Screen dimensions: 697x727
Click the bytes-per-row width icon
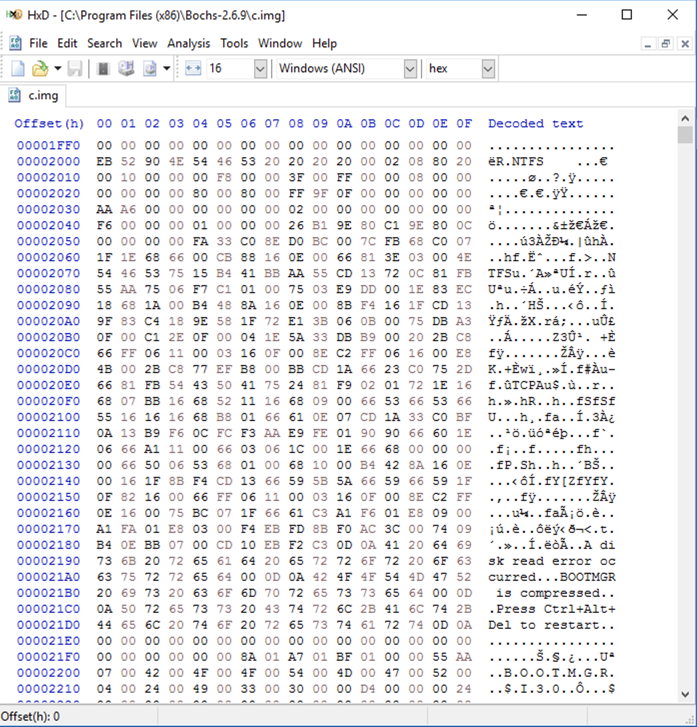[x=193, y=69]
